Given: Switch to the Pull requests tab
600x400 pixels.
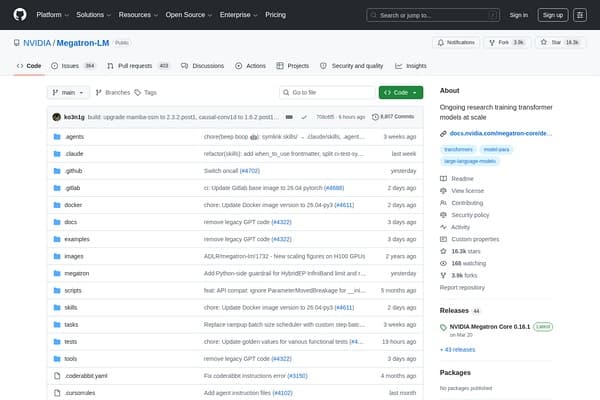Looking at the screenshot, I should [x=138, y=66].
